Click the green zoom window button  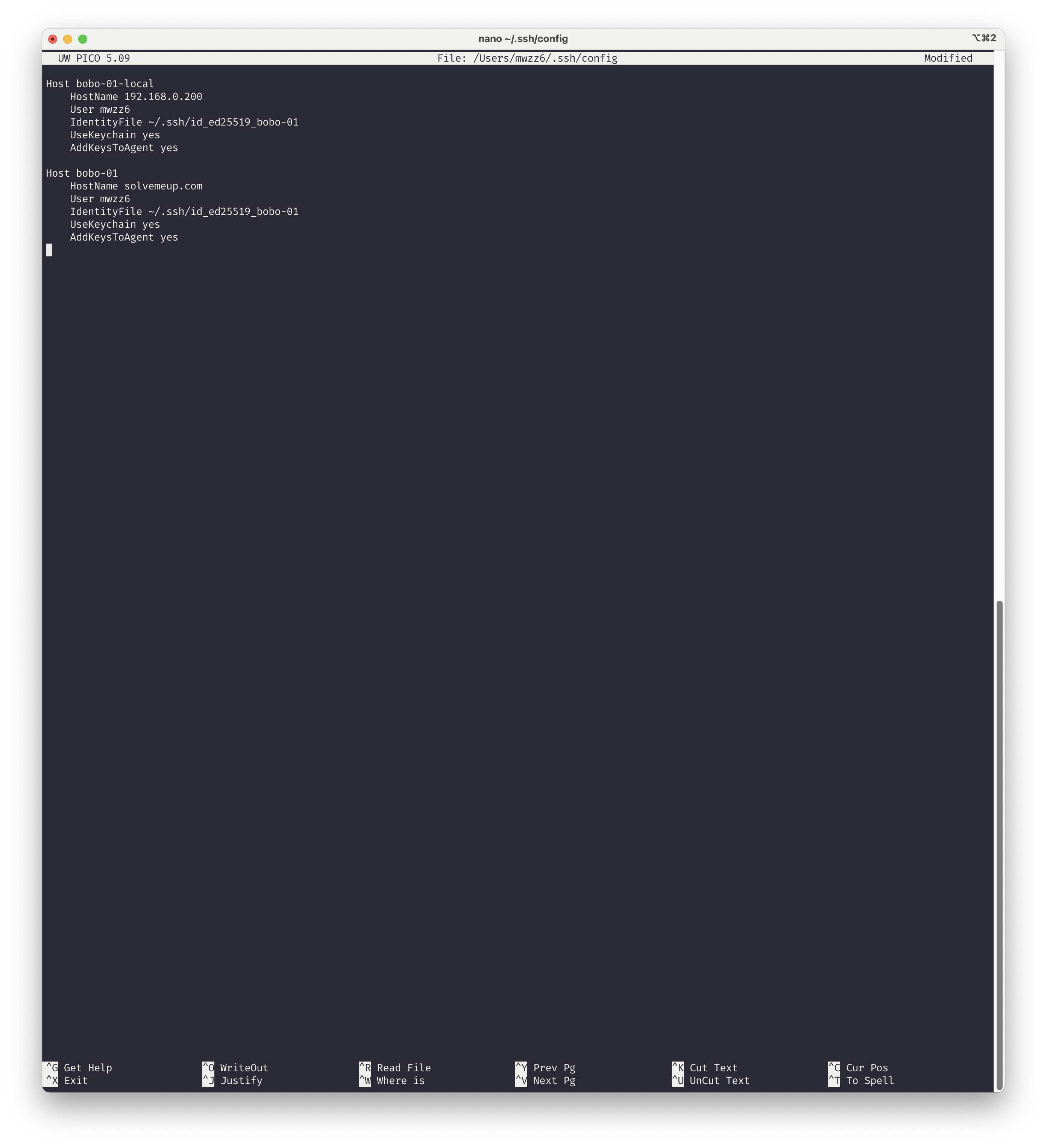coord(83,39)
